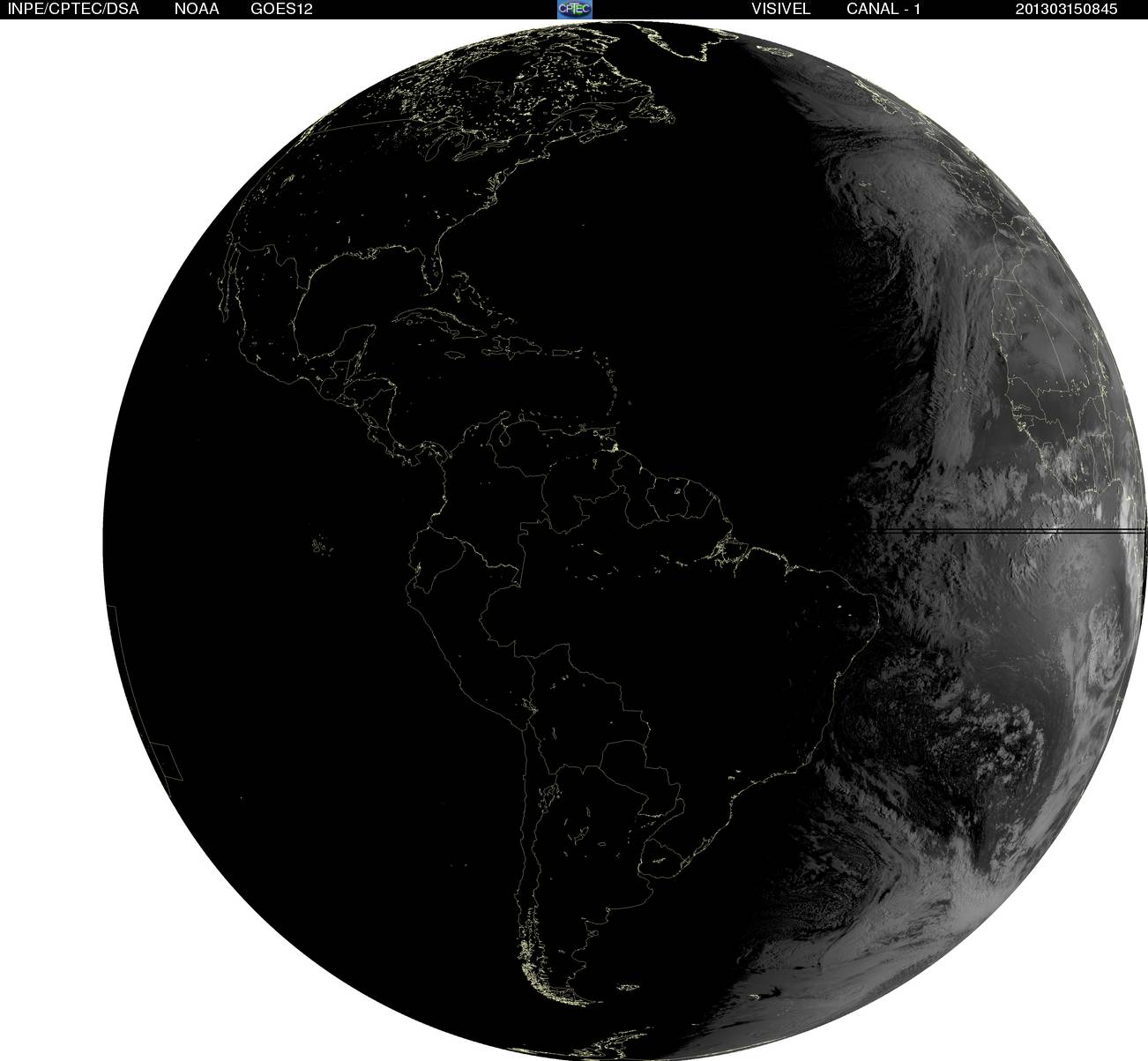Screen dimensions: 1148x1061
Task: Click the 201303150845 timestamp
Action: [x=1066, y=9]
